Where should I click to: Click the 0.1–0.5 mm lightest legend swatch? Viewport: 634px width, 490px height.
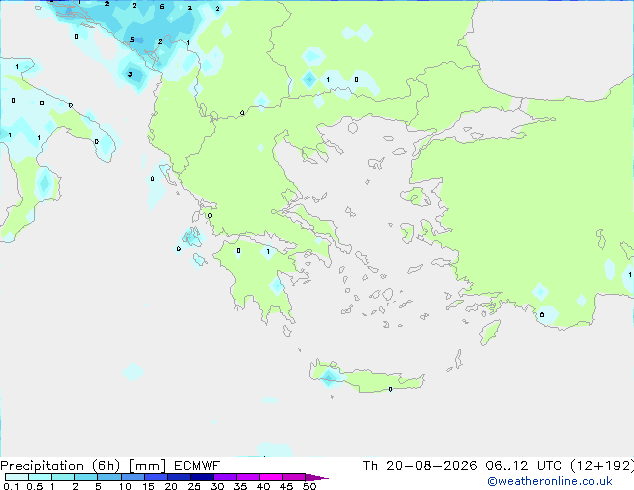[x=17, y=477]
